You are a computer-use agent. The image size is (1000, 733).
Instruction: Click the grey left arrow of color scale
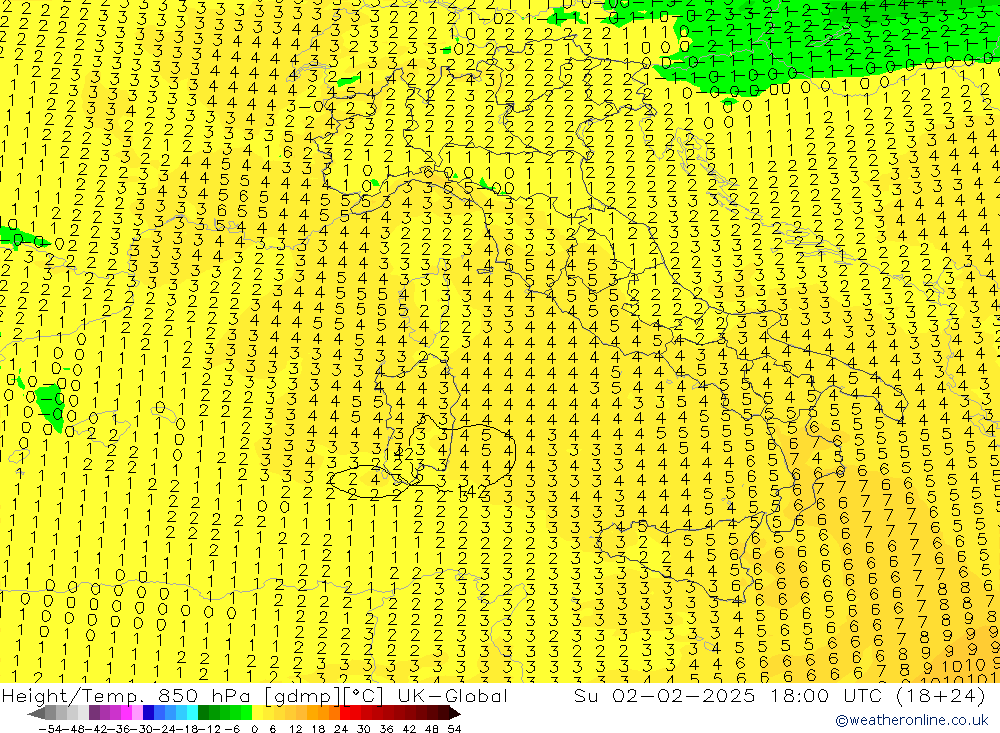[36, 714]
